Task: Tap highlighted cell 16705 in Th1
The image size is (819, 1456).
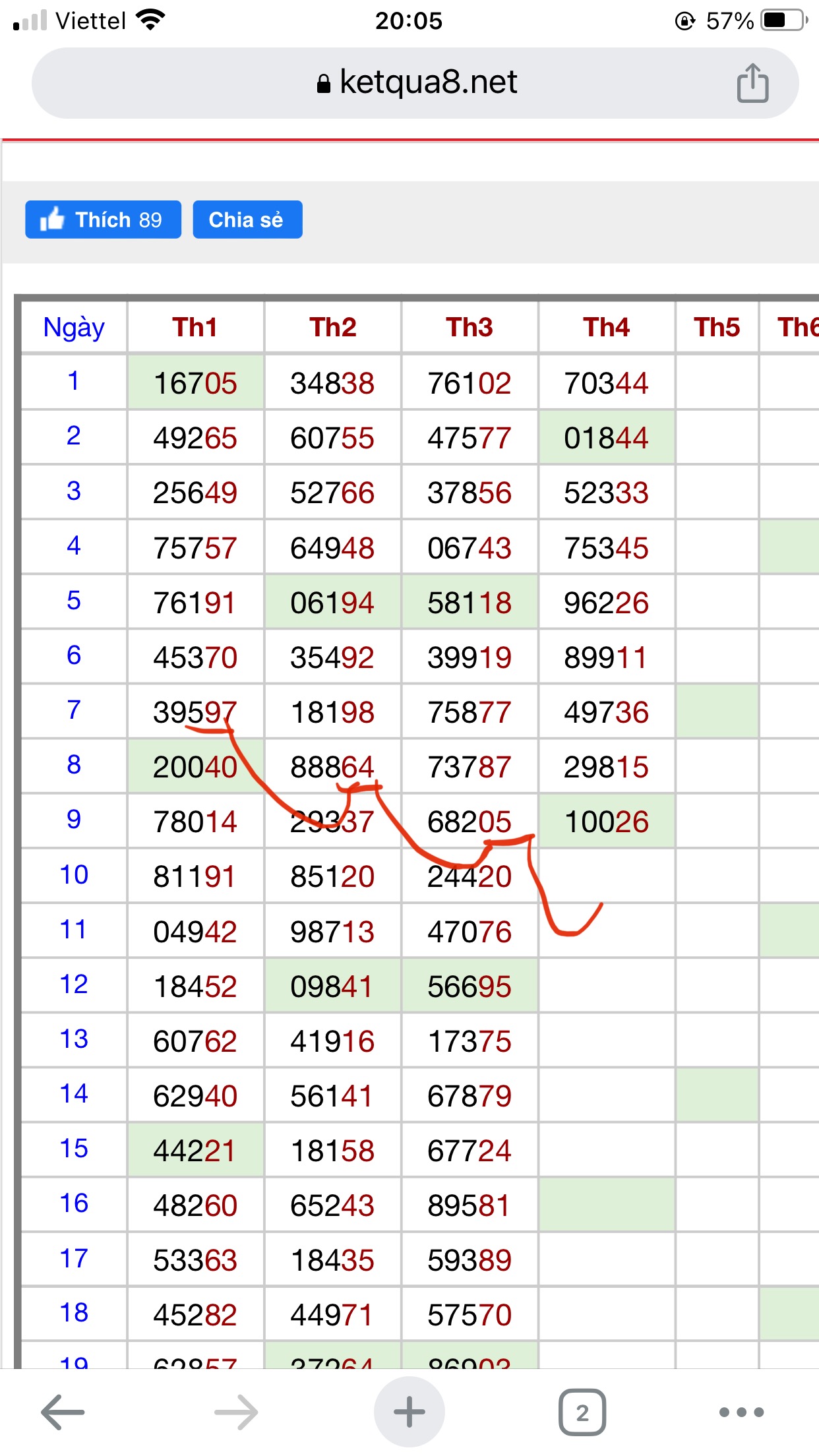Action: [x=195, y=383]
